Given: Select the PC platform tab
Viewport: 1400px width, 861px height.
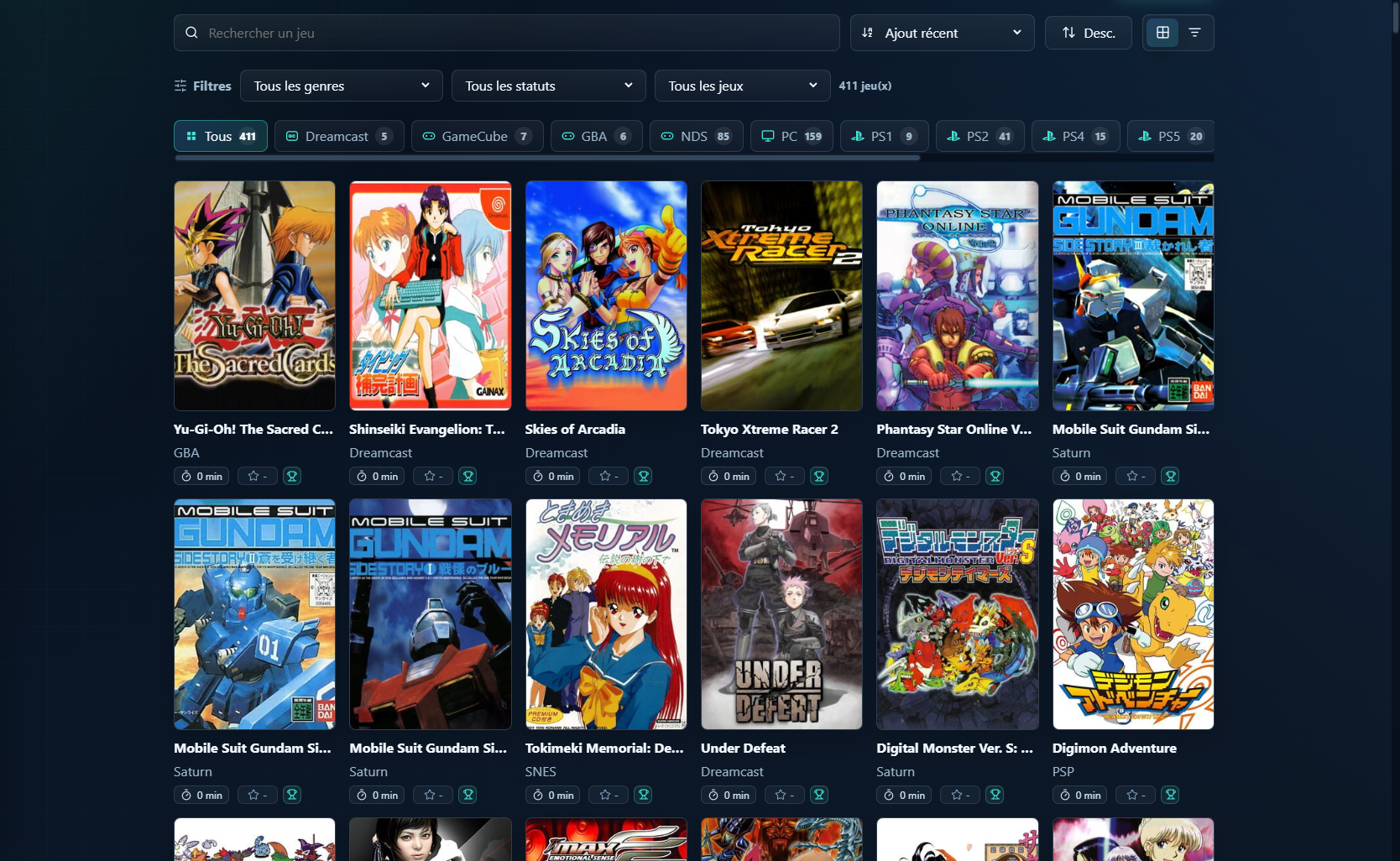Looking at the screenshot, I should (x=791, y=136).
